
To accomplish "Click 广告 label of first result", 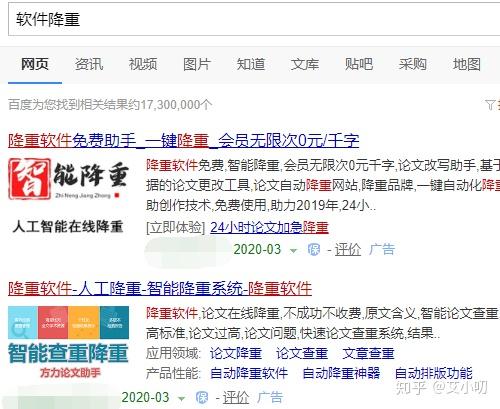I will pos(382,249).
